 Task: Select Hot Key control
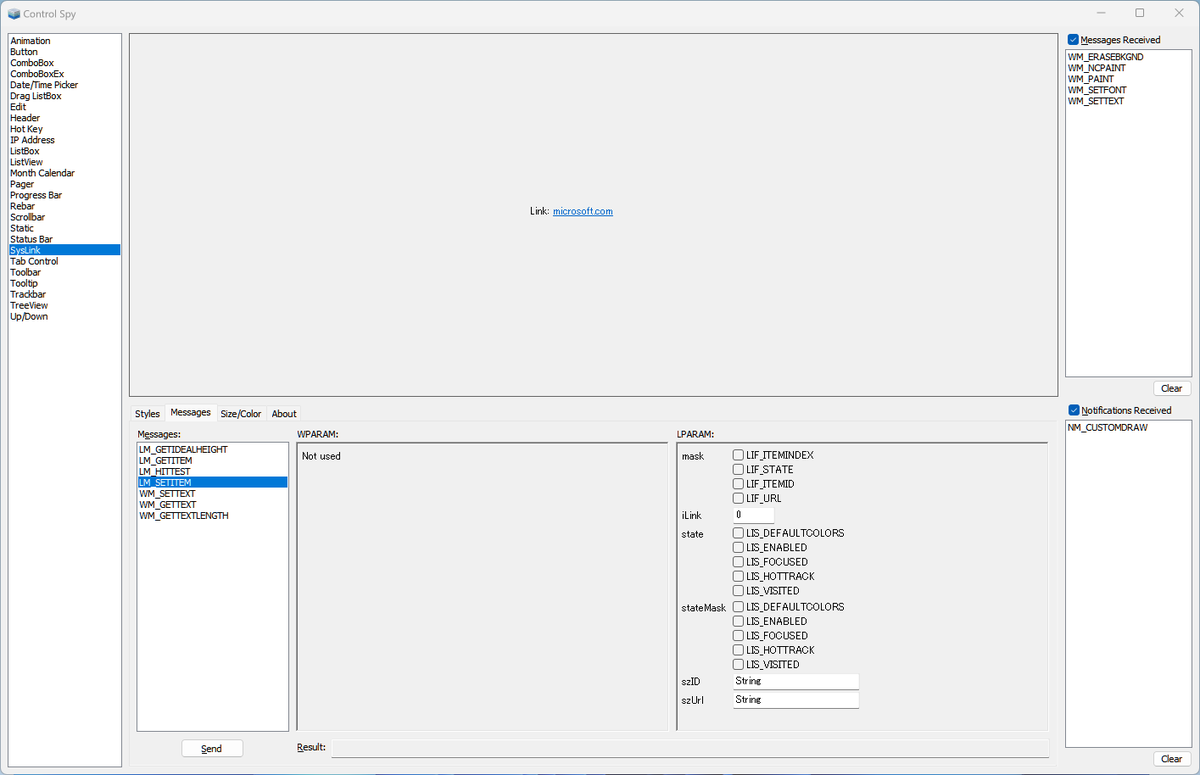[65, 129]
